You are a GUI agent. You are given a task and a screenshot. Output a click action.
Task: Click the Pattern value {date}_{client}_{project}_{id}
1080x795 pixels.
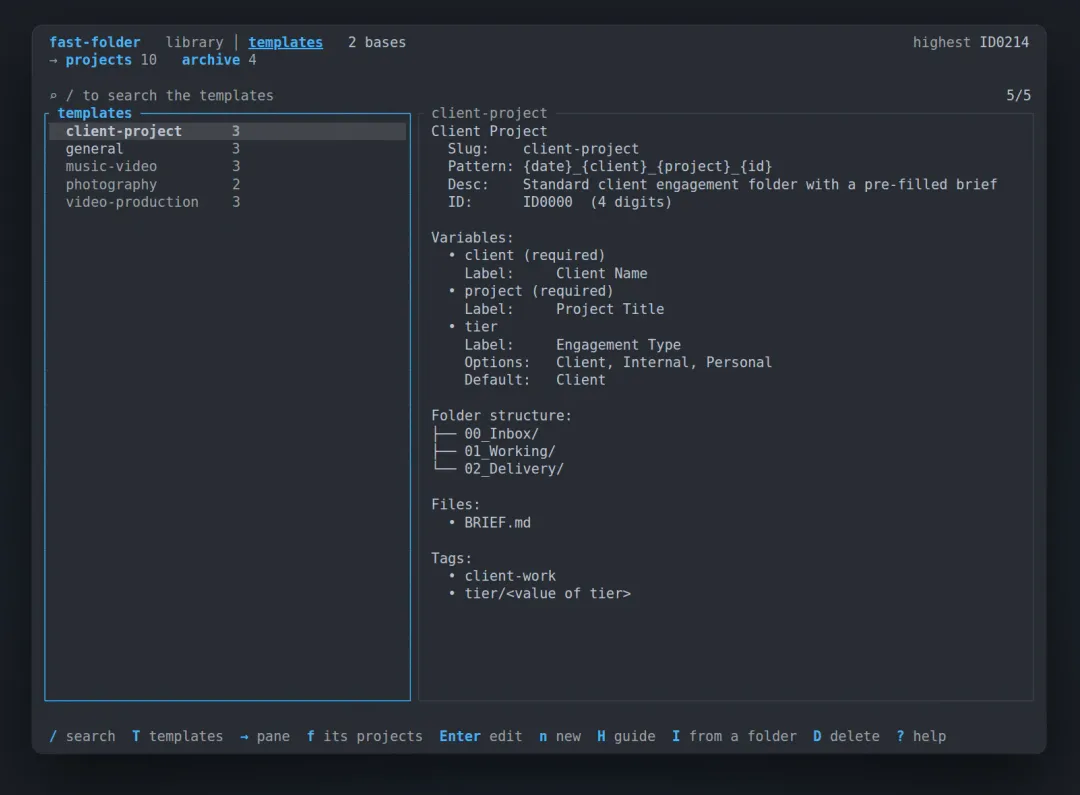[x=647, y=167]
